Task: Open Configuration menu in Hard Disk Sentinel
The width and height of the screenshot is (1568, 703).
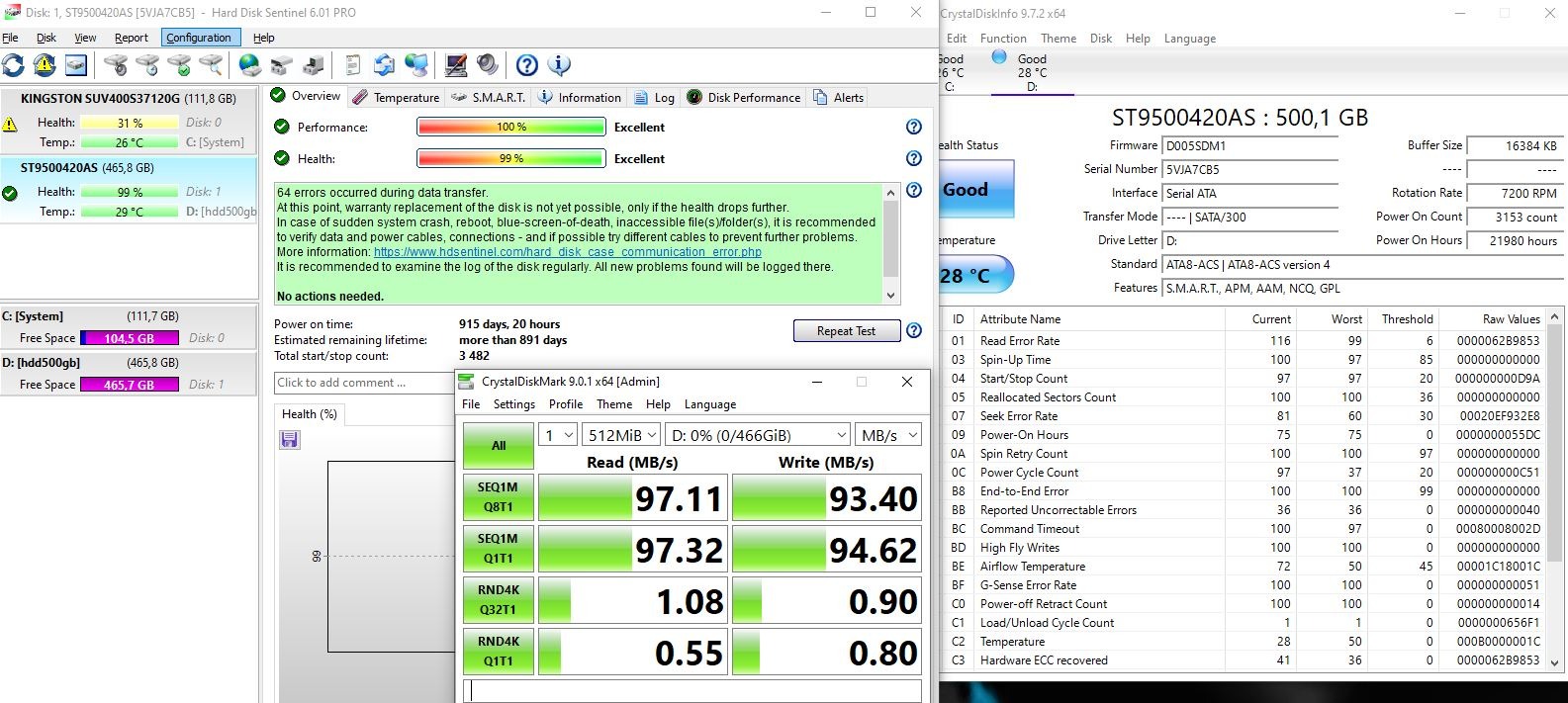Action: point(199,38)
